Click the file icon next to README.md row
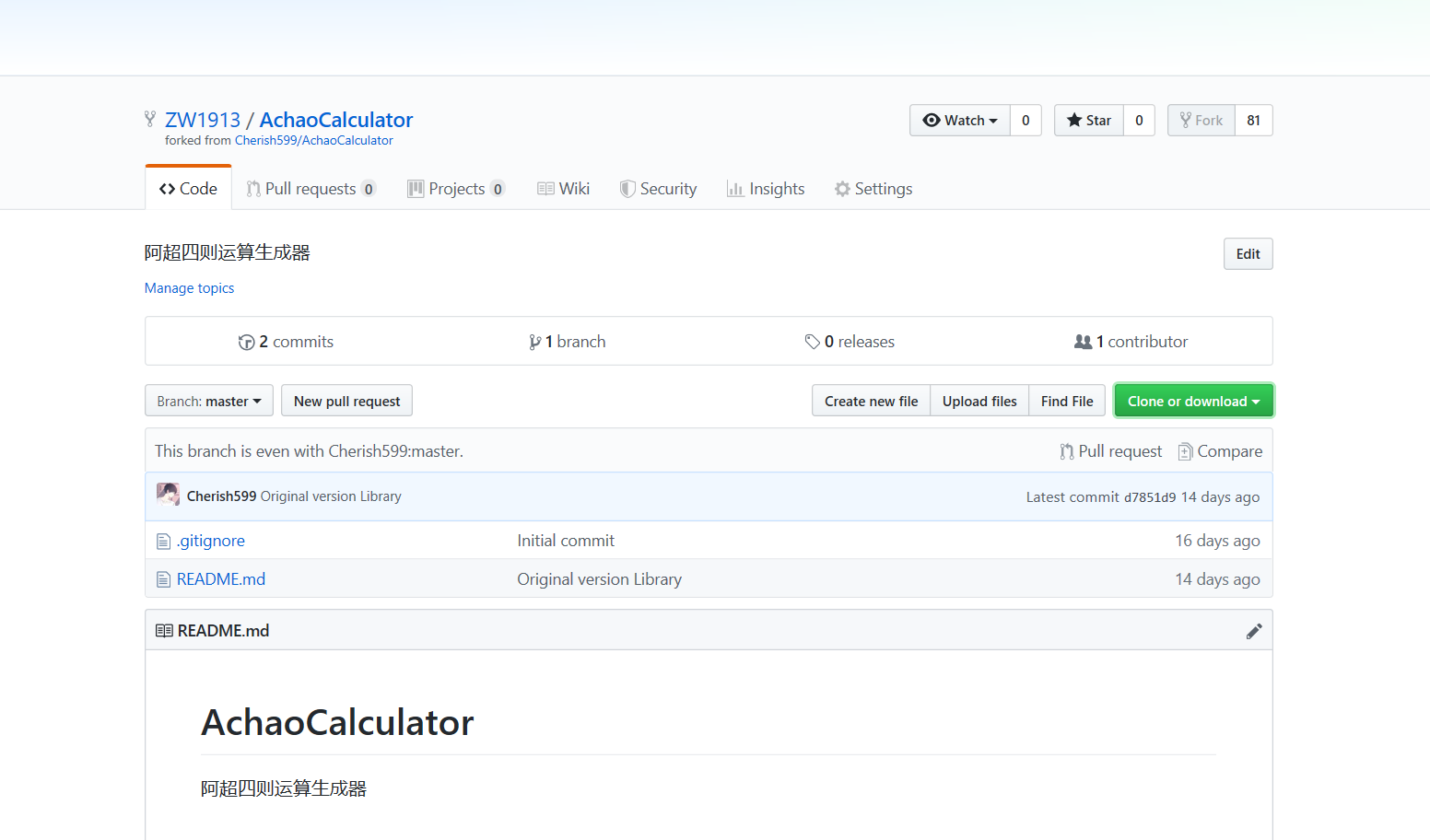Screen dimensions: 1430x840 click(163, 579)
